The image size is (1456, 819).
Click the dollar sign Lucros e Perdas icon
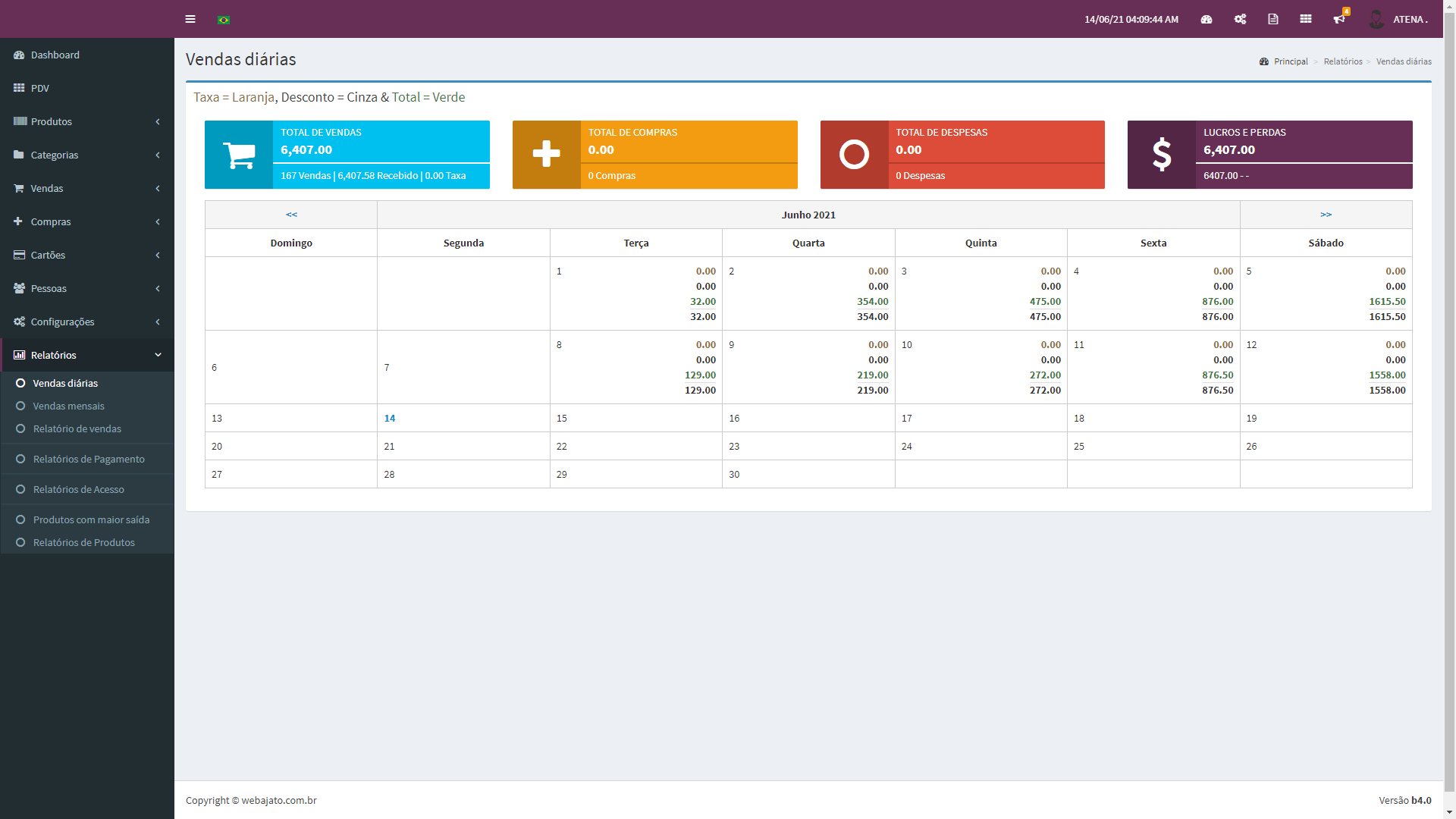pos(1161,155)
